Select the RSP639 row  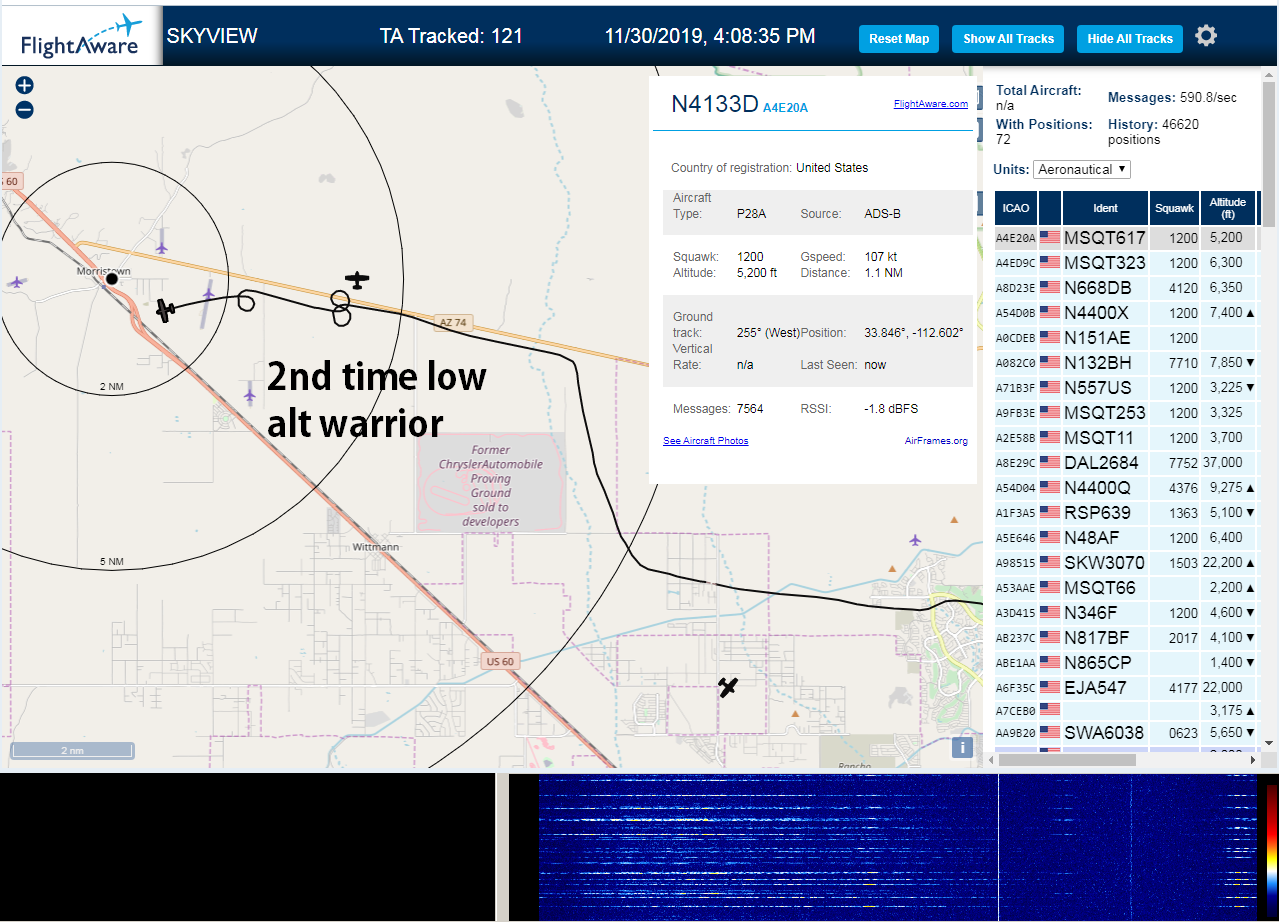[1126, 513]
